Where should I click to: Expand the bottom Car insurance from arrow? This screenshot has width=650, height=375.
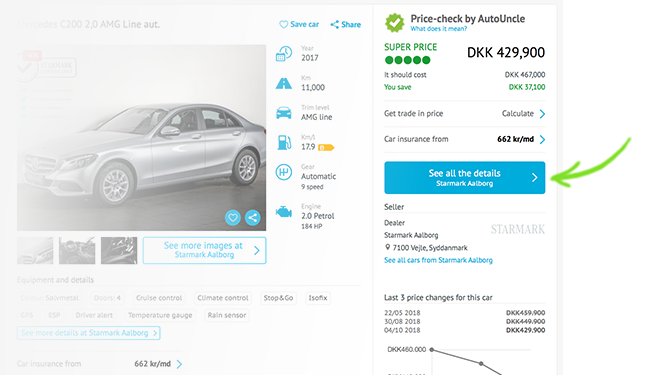click(179, 364)
